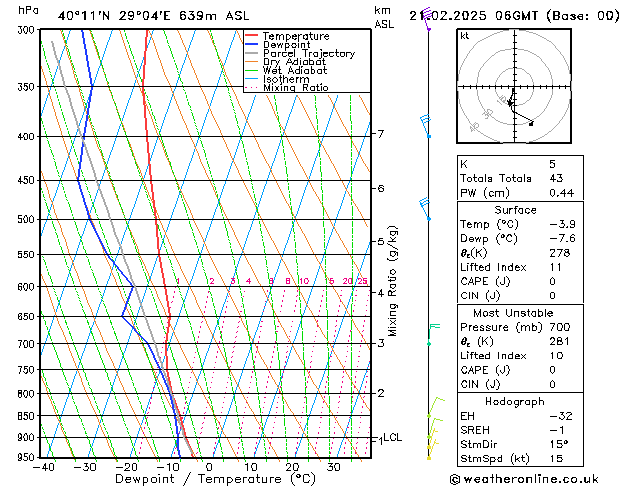The width and height of the screenshot is (629, 486).
Task: Click the 0 temperature axis label
Action: (x=209, y=467)
